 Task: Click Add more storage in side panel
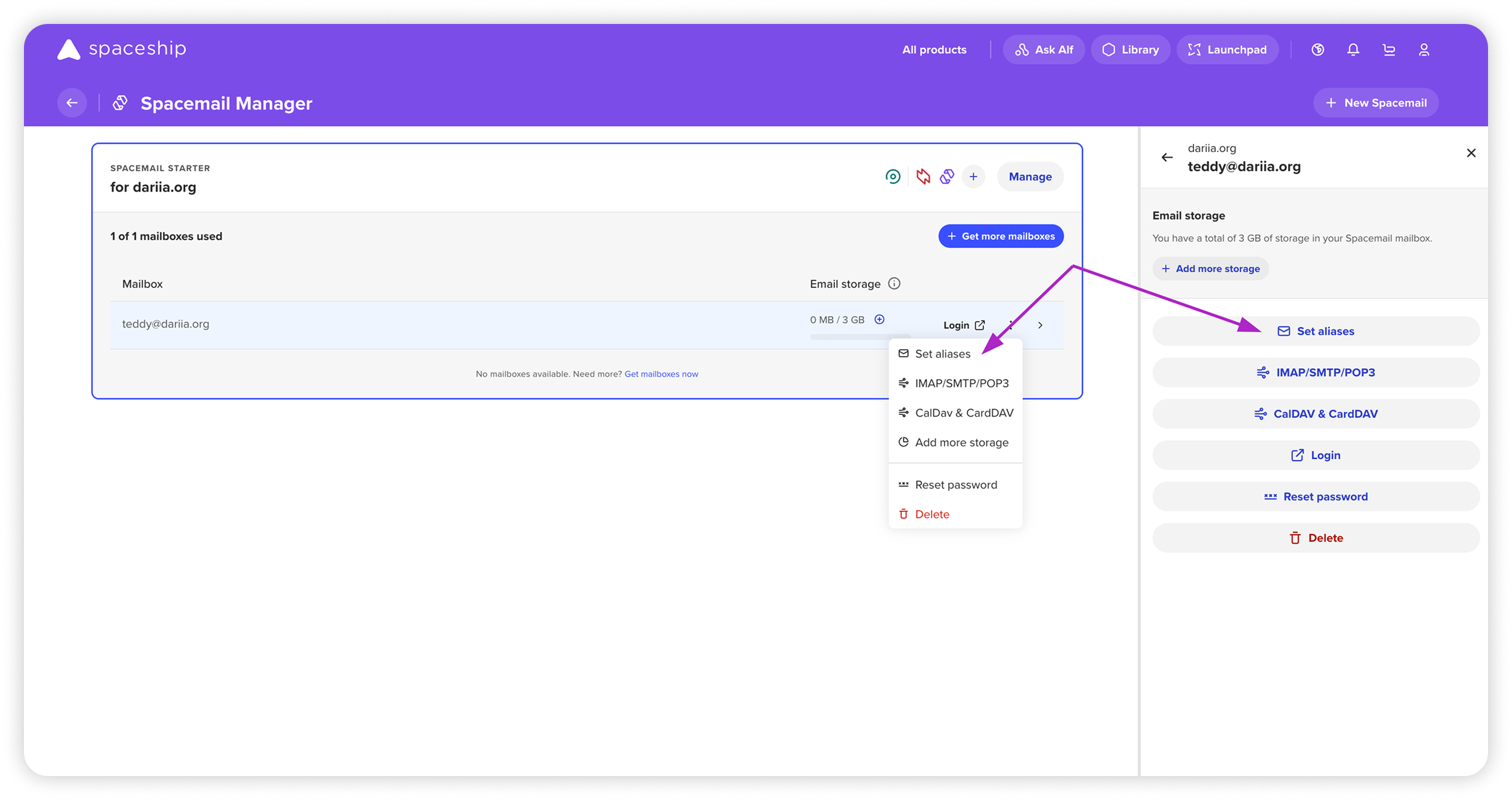1210,269
